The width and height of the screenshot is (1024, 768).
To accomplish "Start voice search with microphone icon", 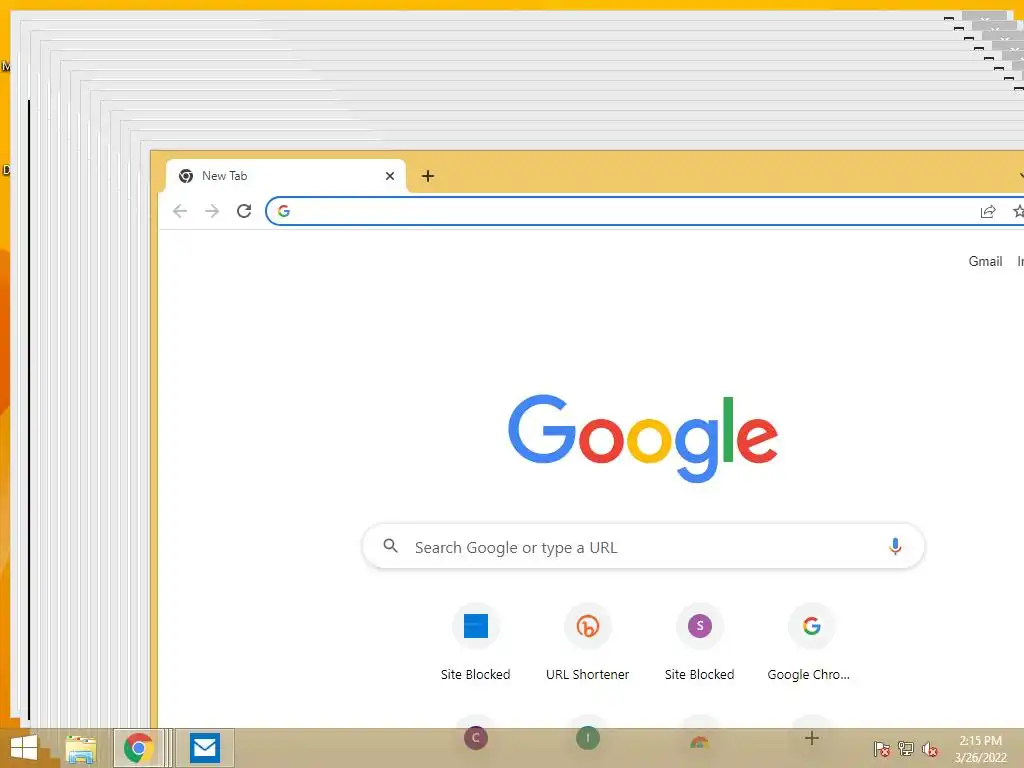I will tap(895, 547).
